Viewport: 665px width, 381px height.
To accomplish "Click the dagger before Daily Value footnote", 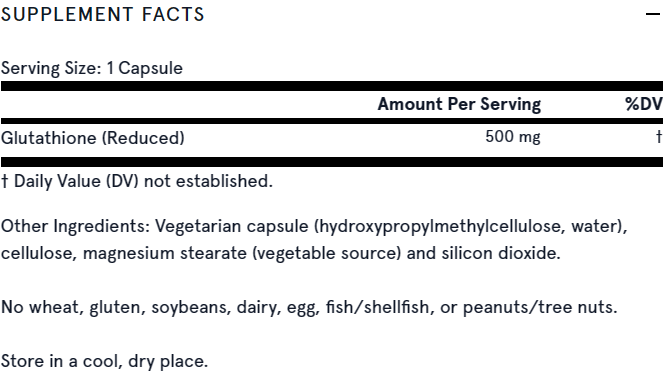I will tap(5, 181).
